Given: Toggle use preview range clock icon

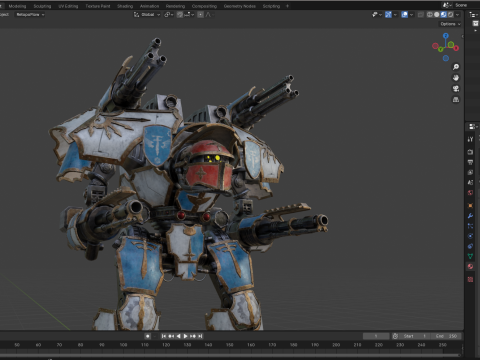Looking at the screenshot, I should 395,336.
